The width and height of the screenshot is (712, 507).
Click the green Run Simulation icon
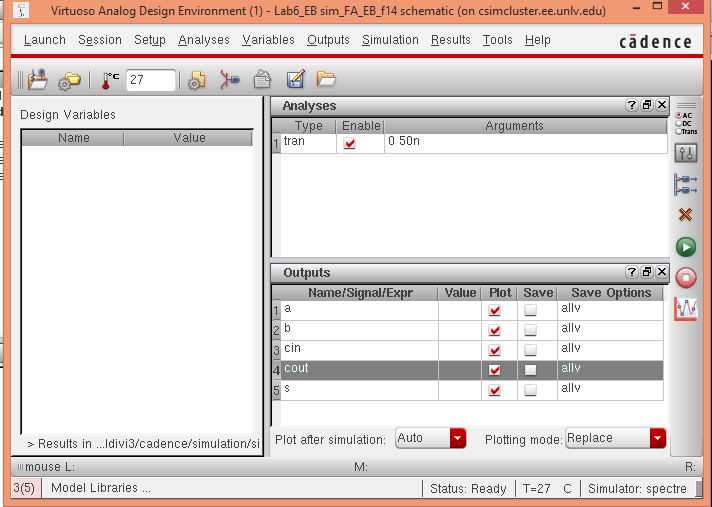[685, 247]
